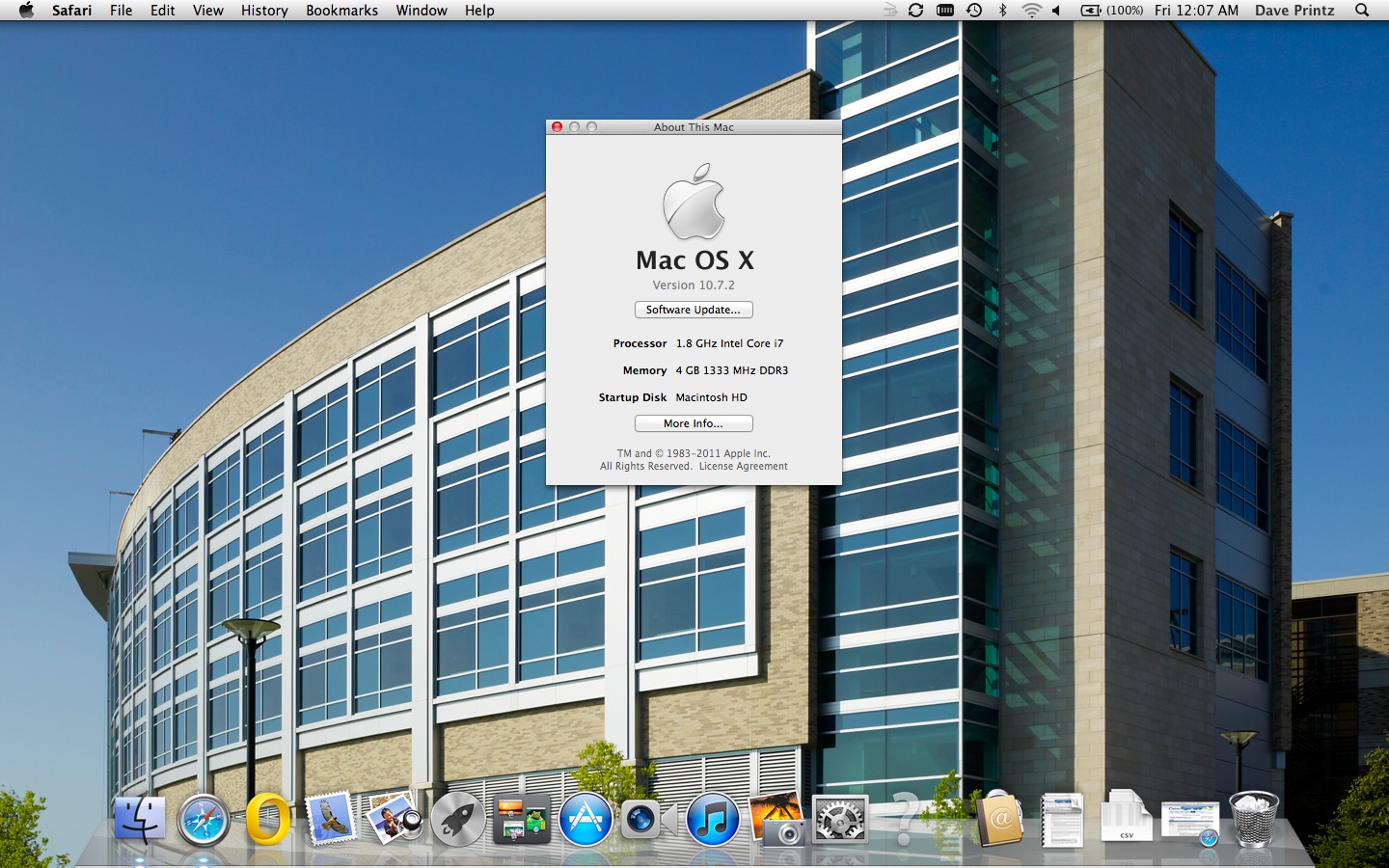Open System Preferences gear icon
The width and height of the screenshot is (1389, 868).
pos(840,820)
